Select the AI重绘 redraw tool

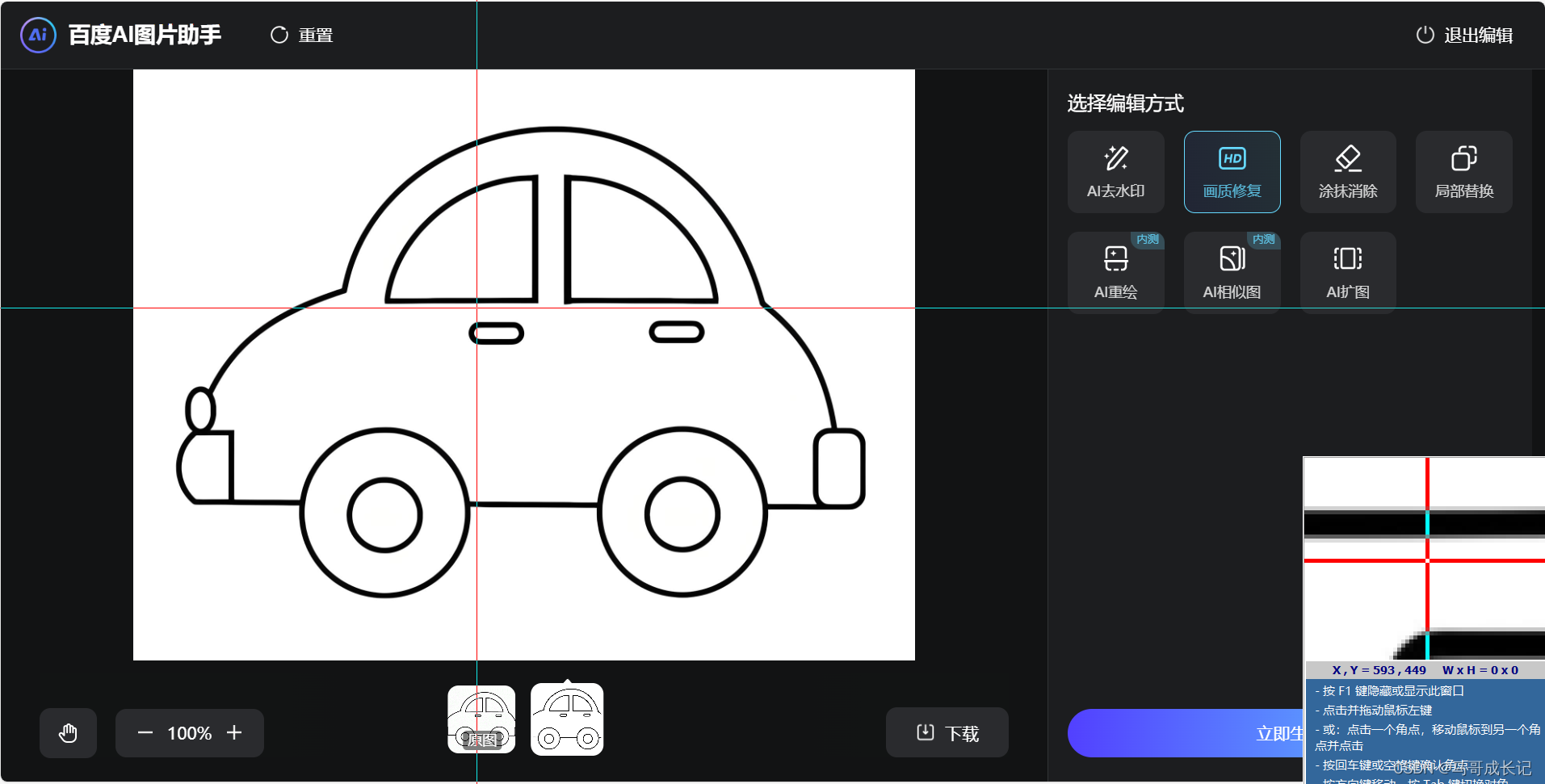1115,272
